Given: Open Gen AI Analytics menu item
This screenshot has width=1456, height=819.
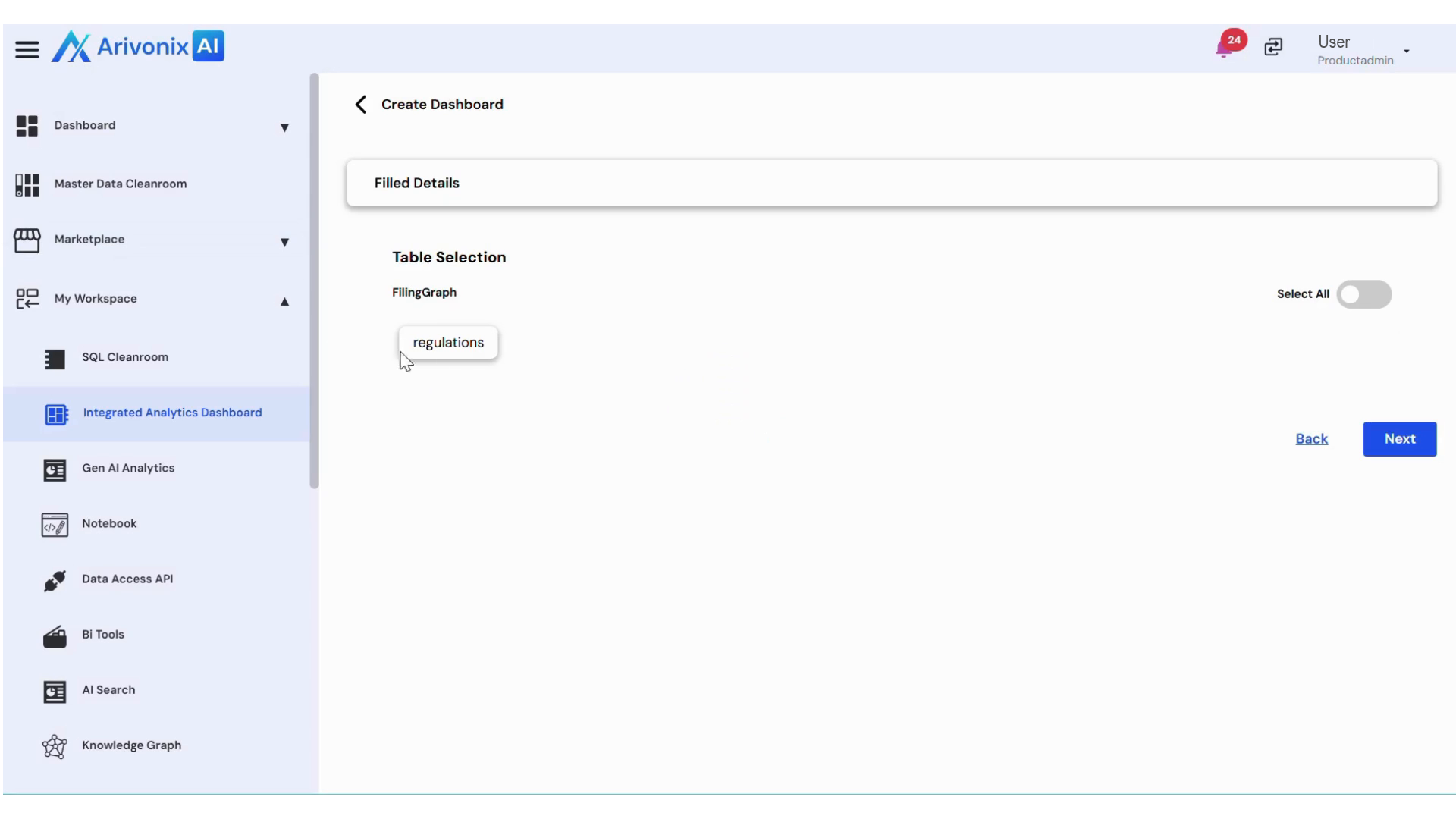Looking at the screenshot, I should 127,469.
